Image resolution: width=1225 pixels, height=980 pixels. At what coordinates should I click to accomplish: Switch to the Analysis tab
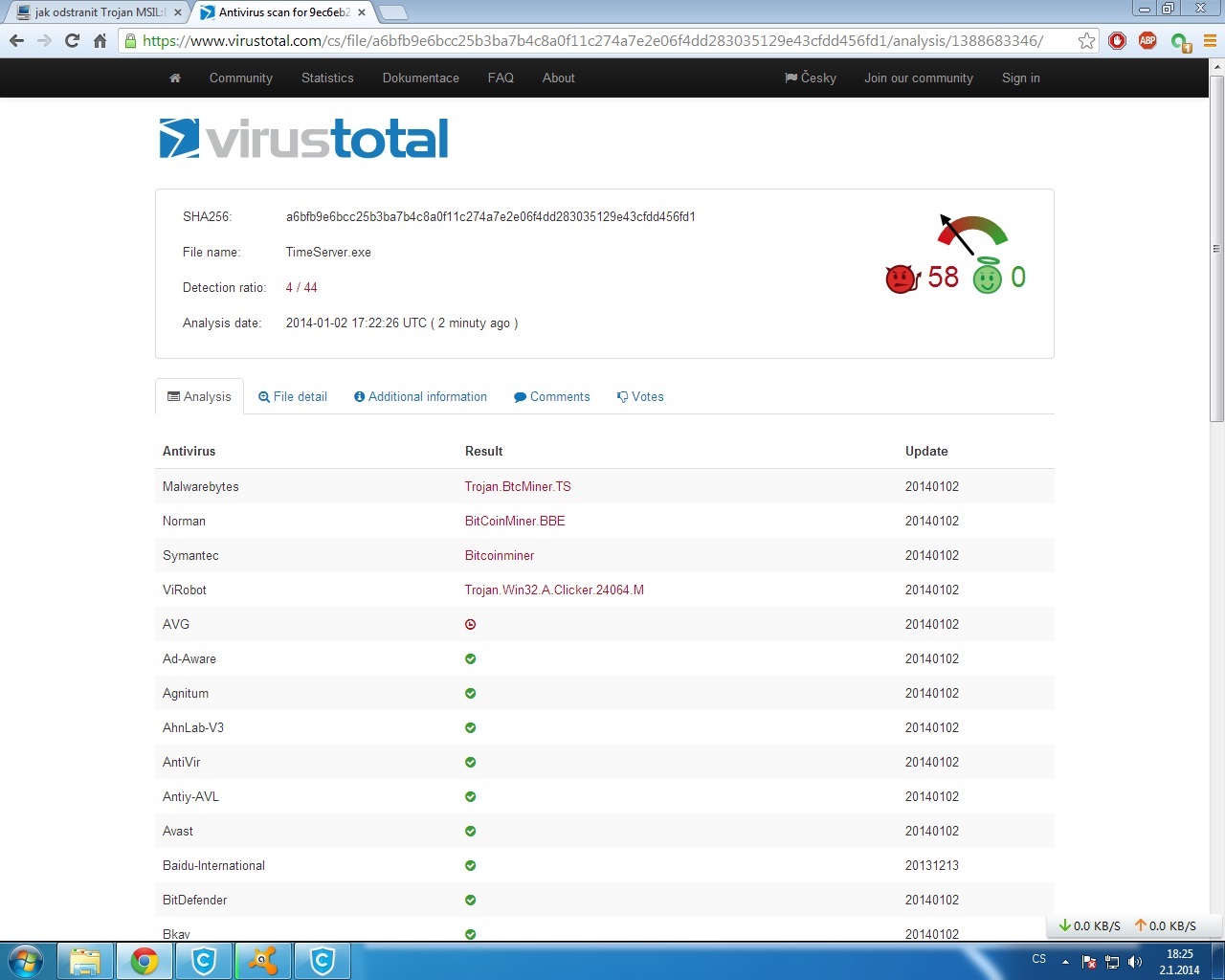pyautogui.click(x=199, y=396)
